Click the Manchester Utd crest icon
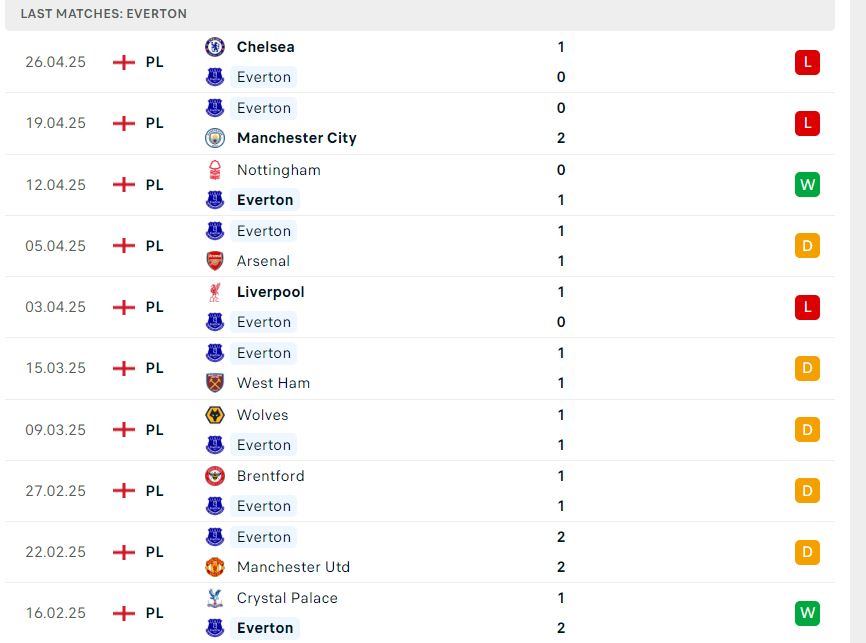 point(215,567)
